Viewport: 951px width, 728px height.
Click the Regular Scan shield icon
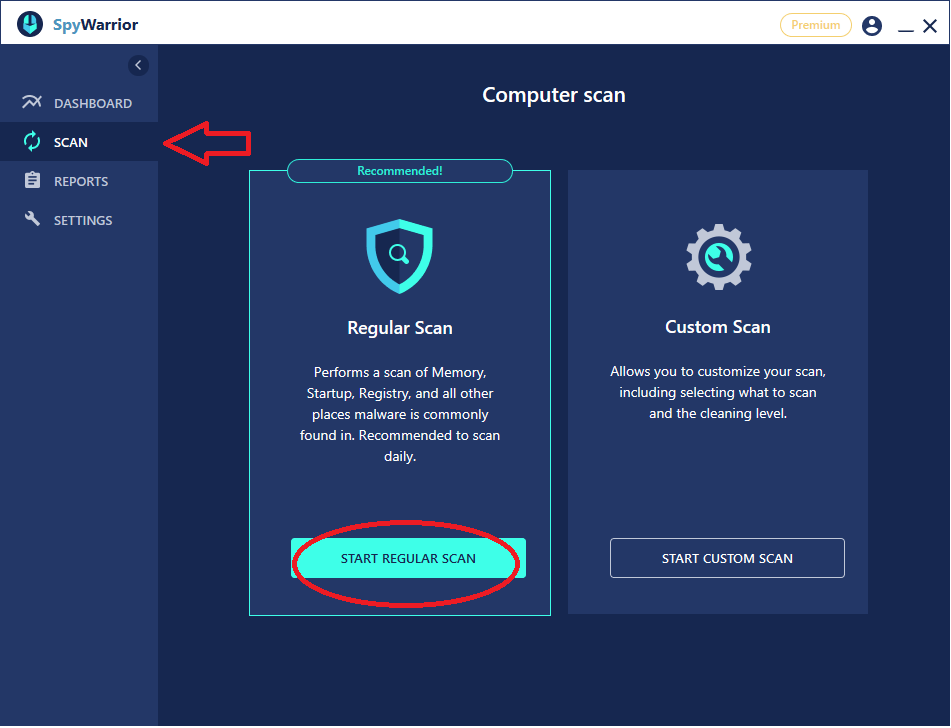click(399, 256)
